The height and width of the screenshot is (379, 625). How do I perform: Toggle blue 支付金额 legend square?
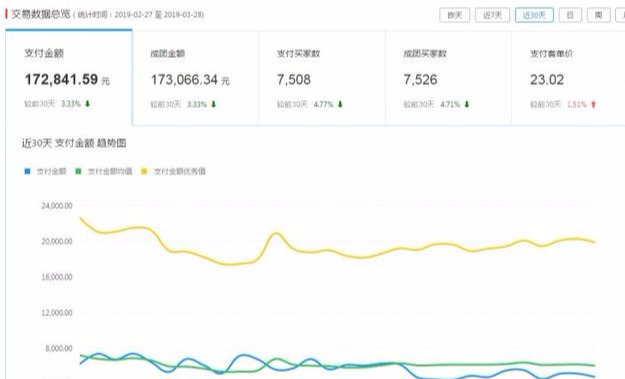pyautogui.click(x=28, y=171)
